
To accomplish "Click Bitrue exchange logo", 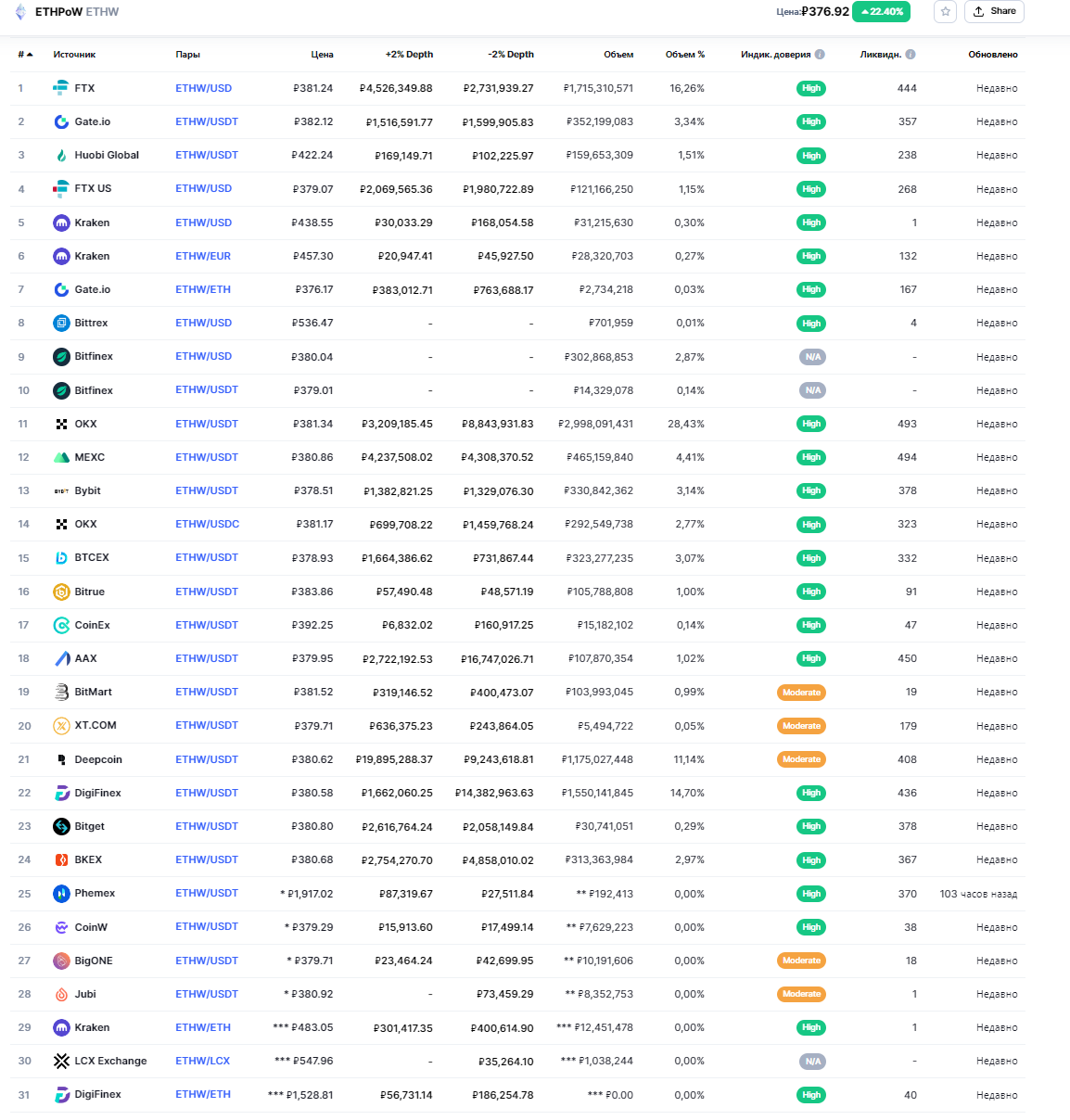I will pyautogui.click(x=61, y=592).
